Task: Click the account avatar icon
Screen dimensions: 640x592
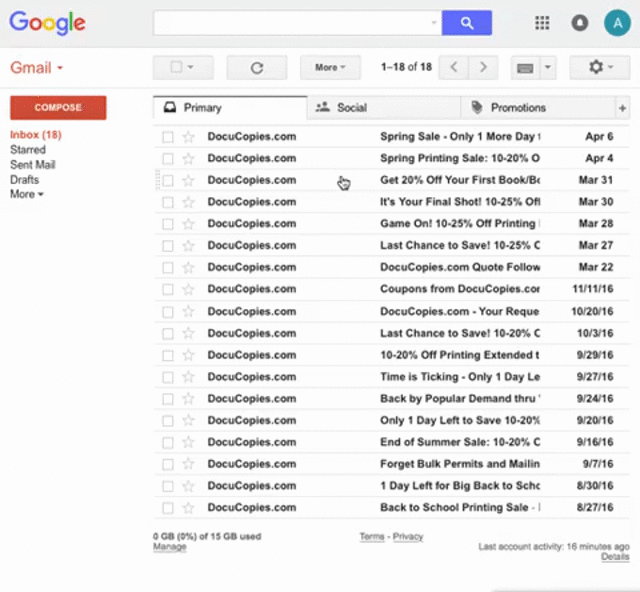Action: [617, 23]
